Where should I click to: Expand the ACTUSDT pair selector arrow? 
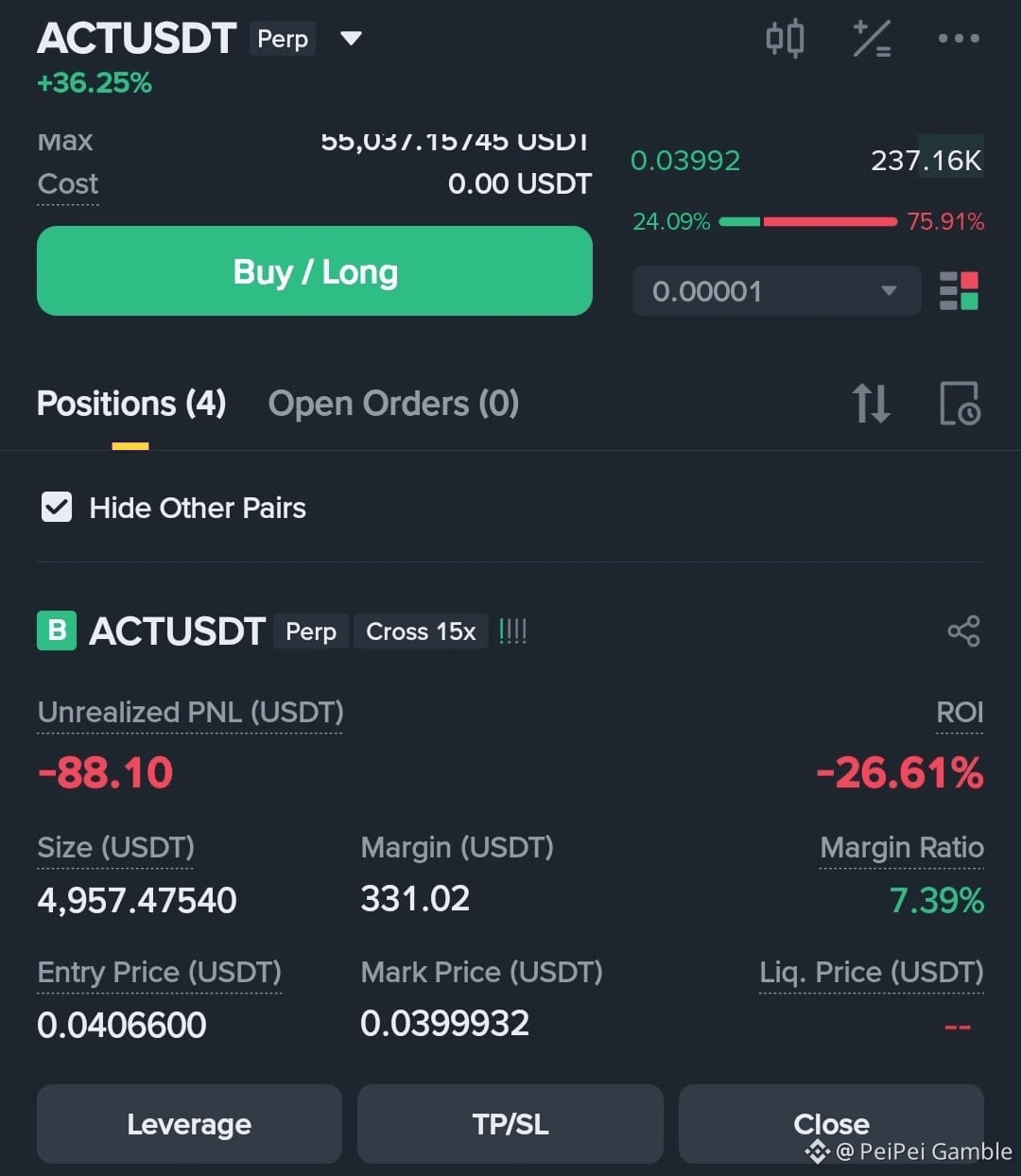click(351, 39)
